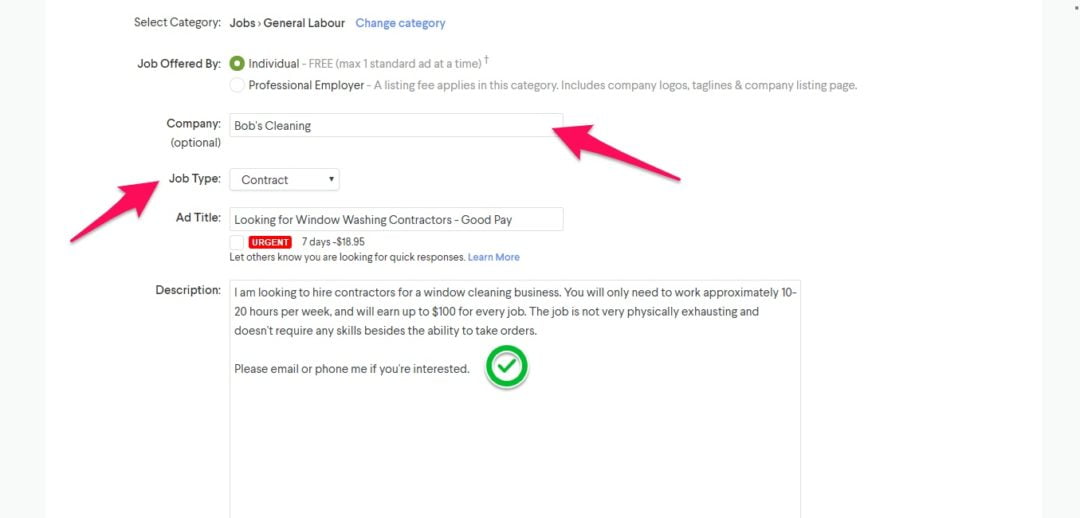
Task: Click the dagger footnote symbol after the Individual option
Action: pyautogui.click(x=486, y=60)
